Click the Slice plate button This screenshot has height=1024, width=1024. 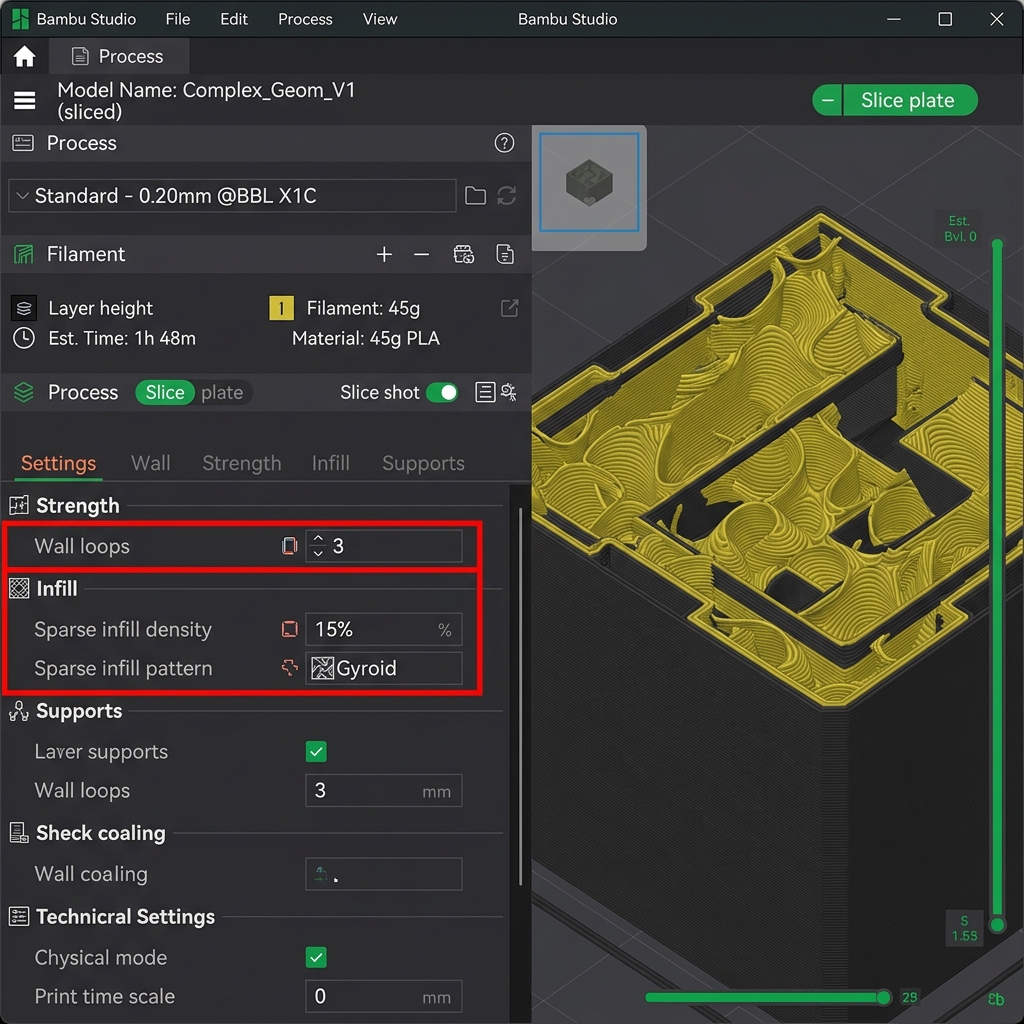[910, 101]
